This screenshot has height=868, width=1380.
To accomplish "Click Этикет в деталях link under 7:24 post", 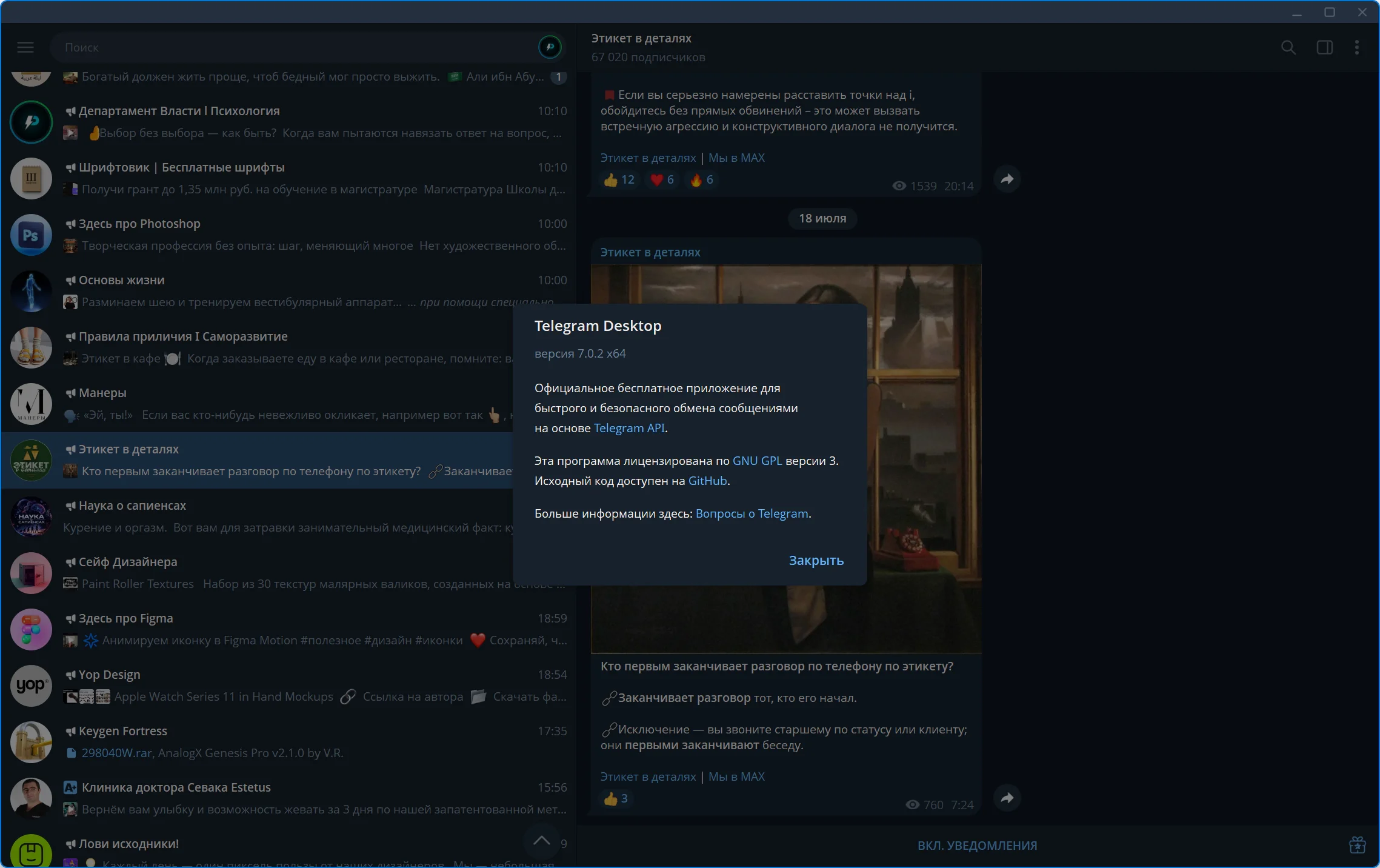I will (x=648, y=776).
